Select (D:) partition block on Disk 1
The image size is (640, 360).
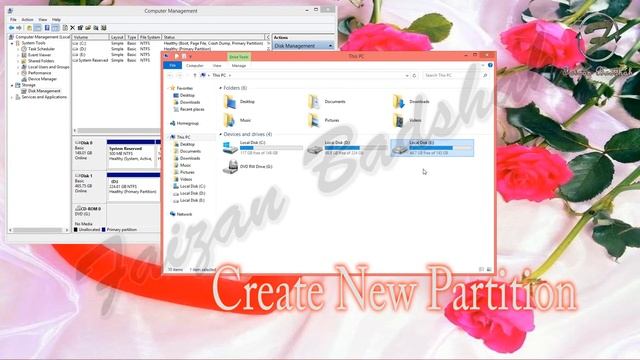[x=133, y=187]
